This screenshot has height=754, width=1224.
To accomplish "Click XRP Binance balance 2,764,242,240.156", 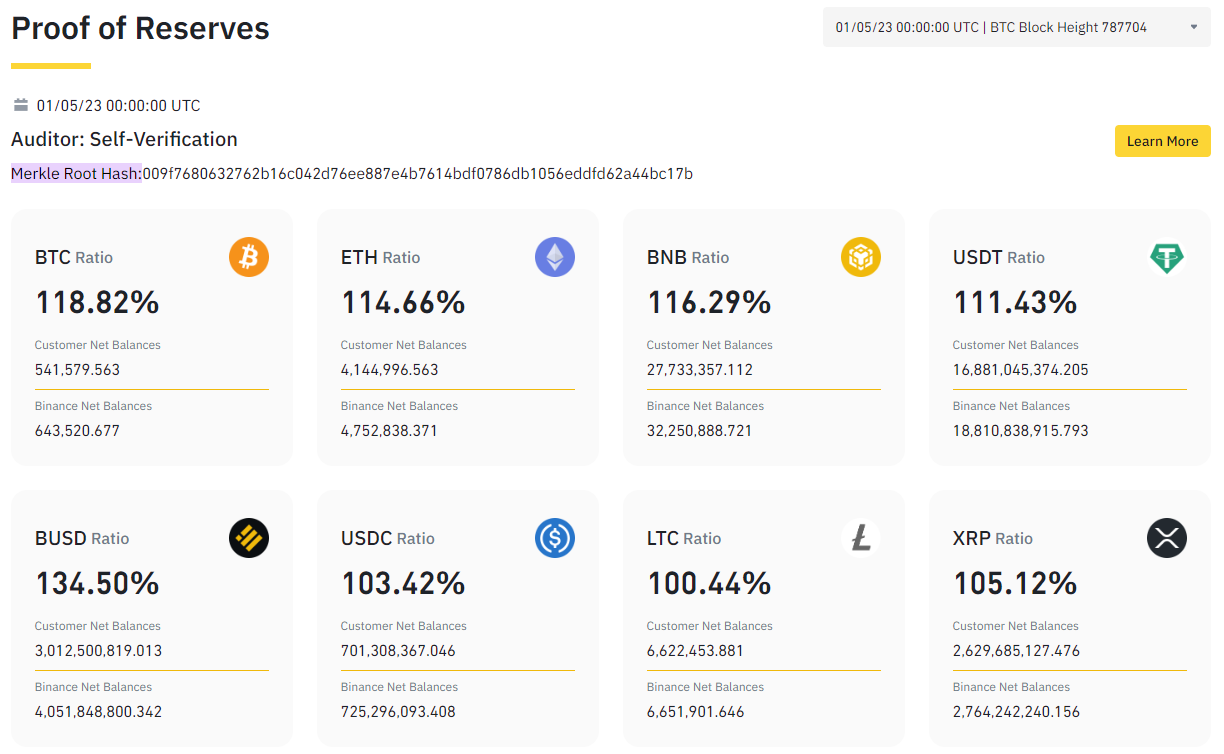I will tap(1017, 712).
